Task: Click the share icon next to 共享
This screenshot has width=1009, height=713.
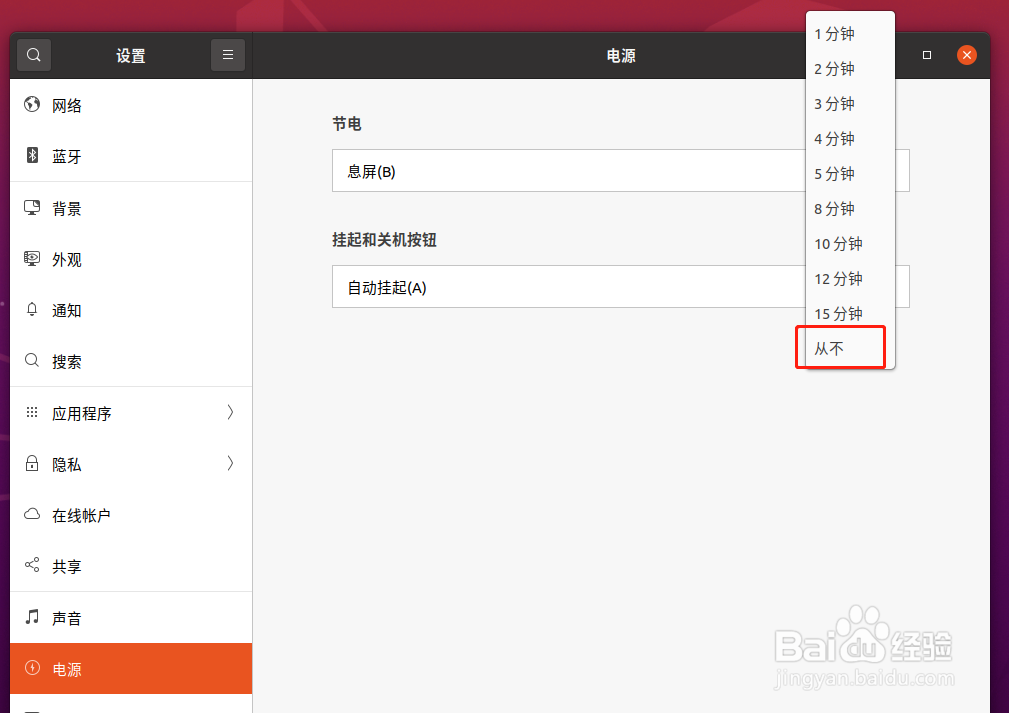Action: click(x=32, y=565)
